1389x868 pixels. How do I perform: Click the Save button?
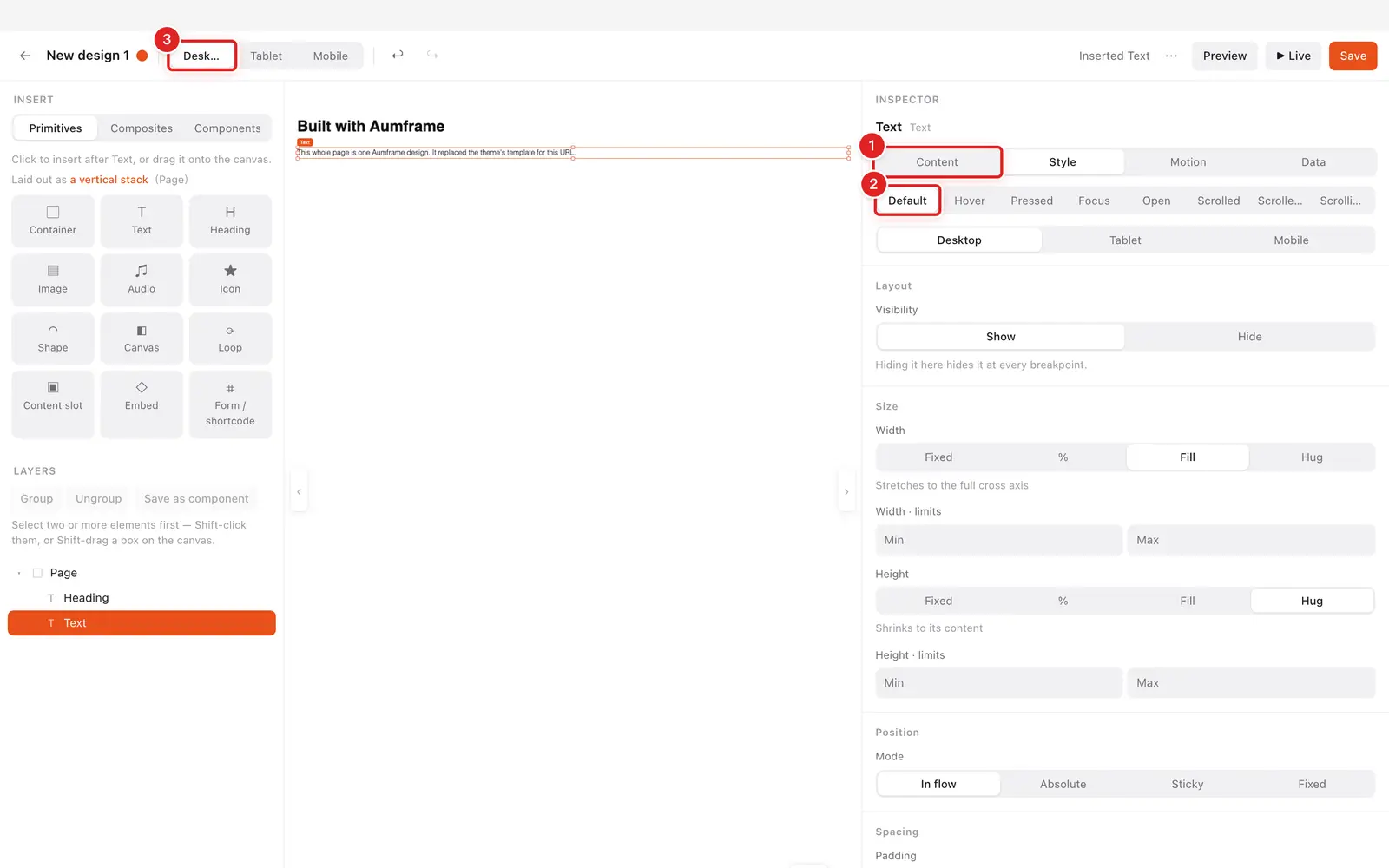click(1353, 56)
